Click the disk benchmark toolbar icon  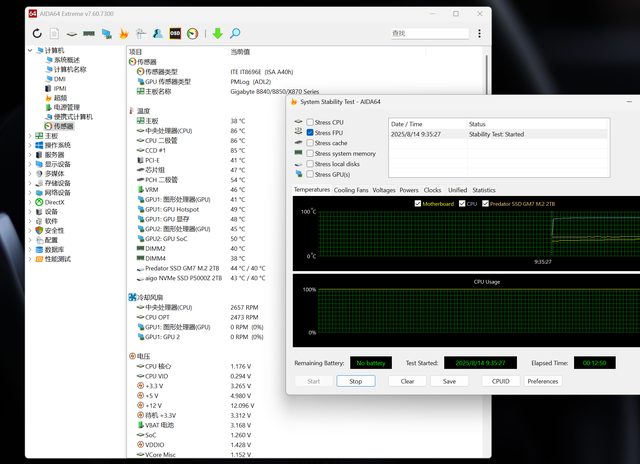72,34
